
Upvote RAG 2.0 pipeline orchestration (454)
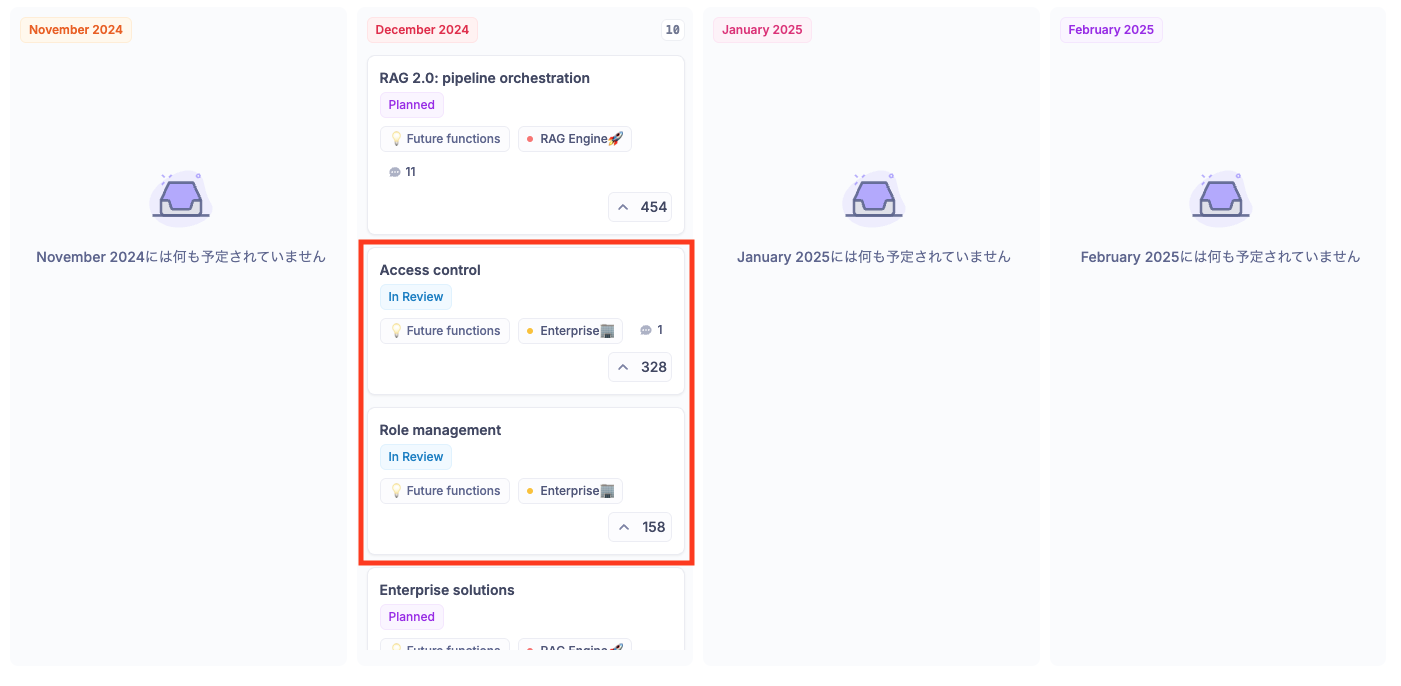tap(640, 207)
